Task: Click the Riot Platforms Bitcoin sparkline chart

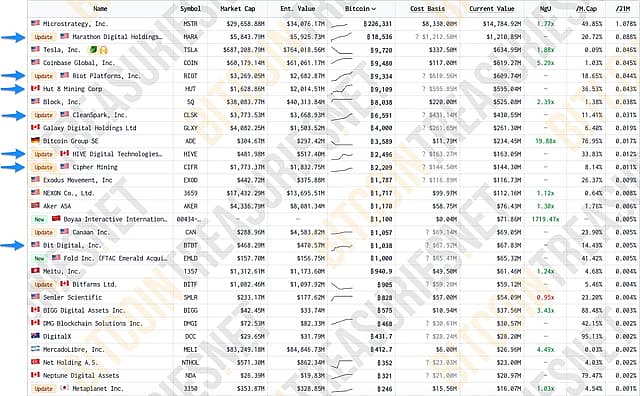Action: pyautogui.click(x=342, y=76)
